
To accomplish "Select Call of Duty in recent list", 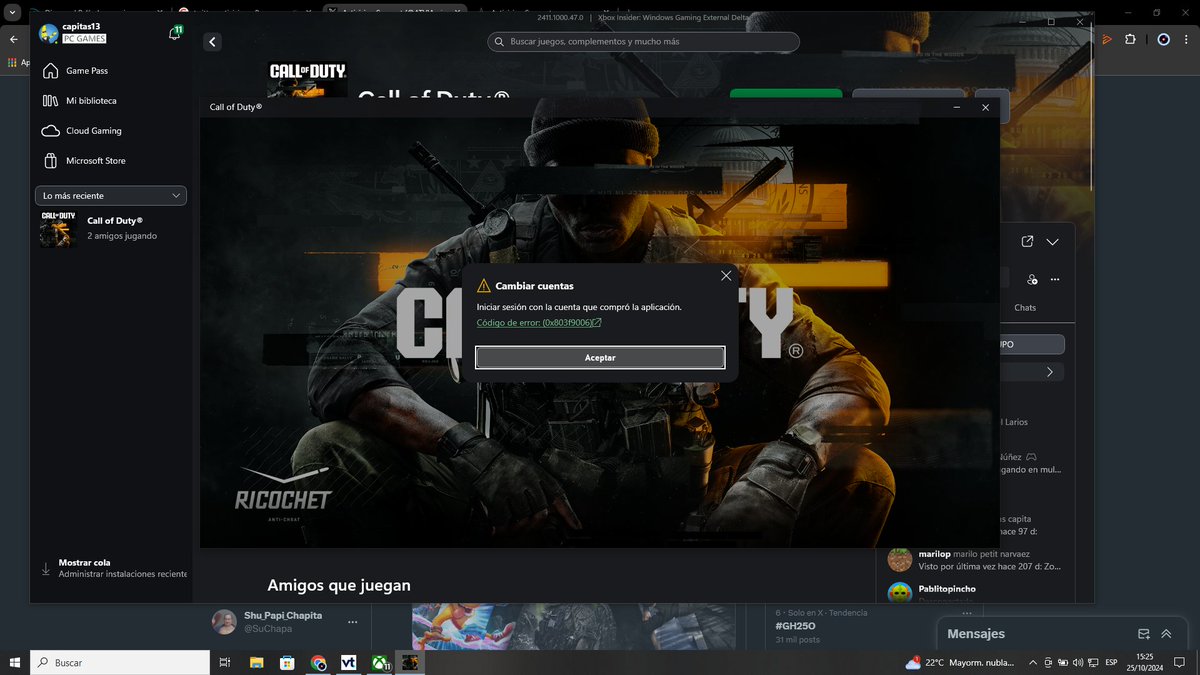I will click(111, 228).
